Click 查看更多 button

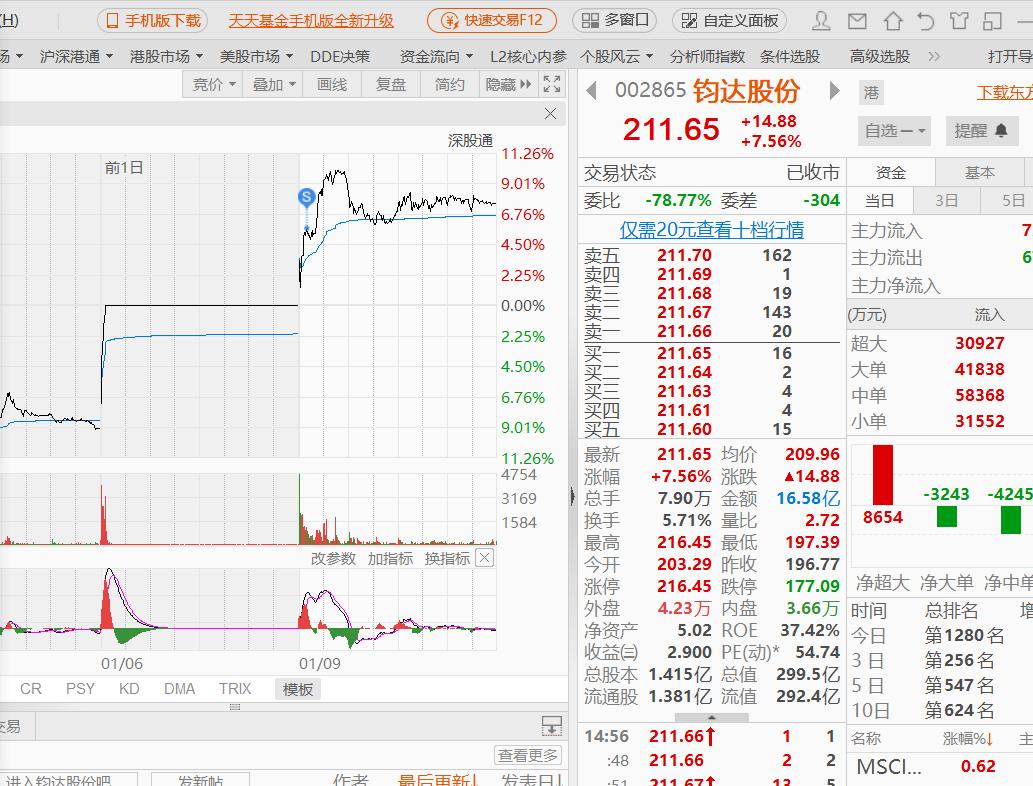[x=528, y=755]
